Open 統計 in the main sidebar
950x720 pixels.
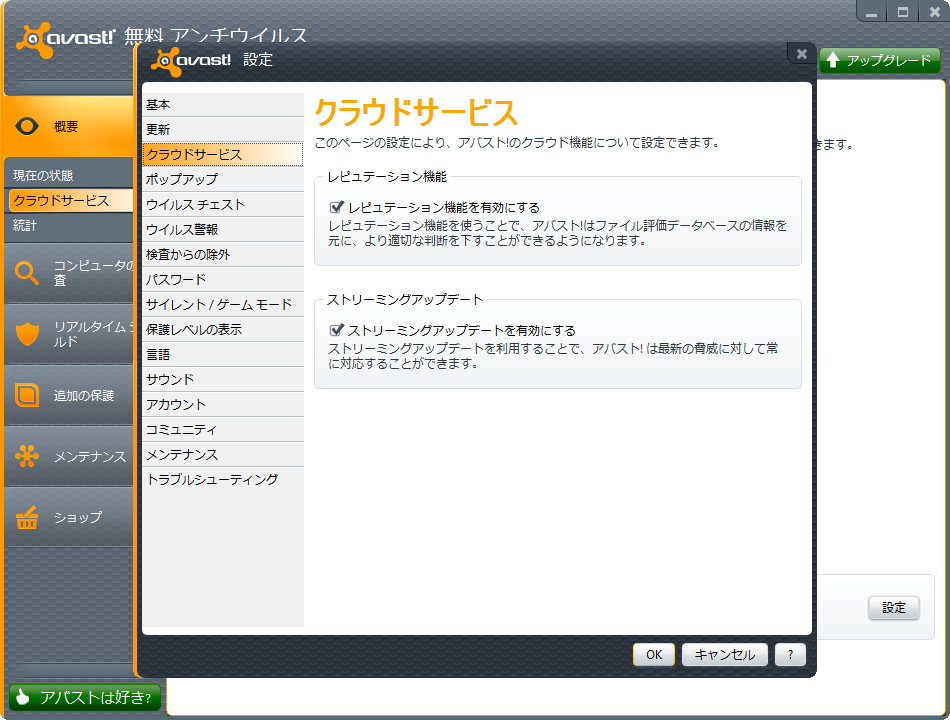68,225
